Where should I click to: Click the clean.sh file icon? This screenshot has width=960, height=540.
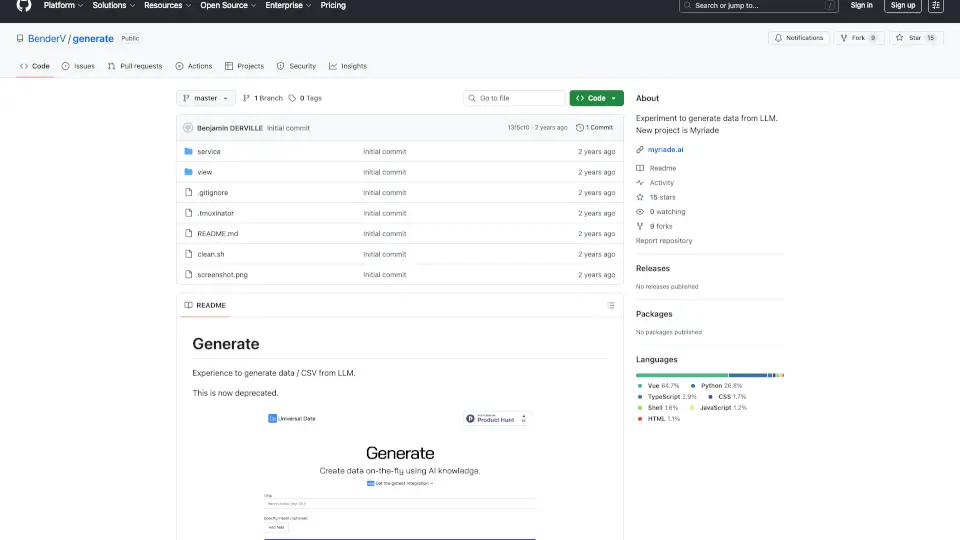(189, 254)
